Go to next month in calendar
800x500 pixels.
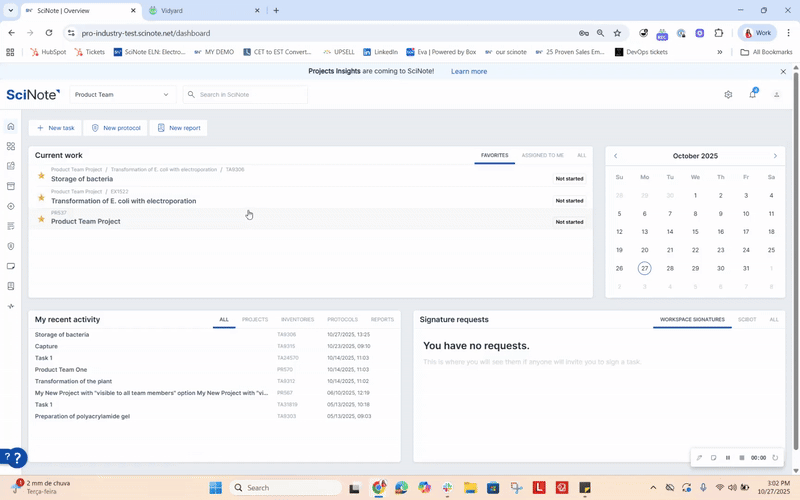click(775, 156)
